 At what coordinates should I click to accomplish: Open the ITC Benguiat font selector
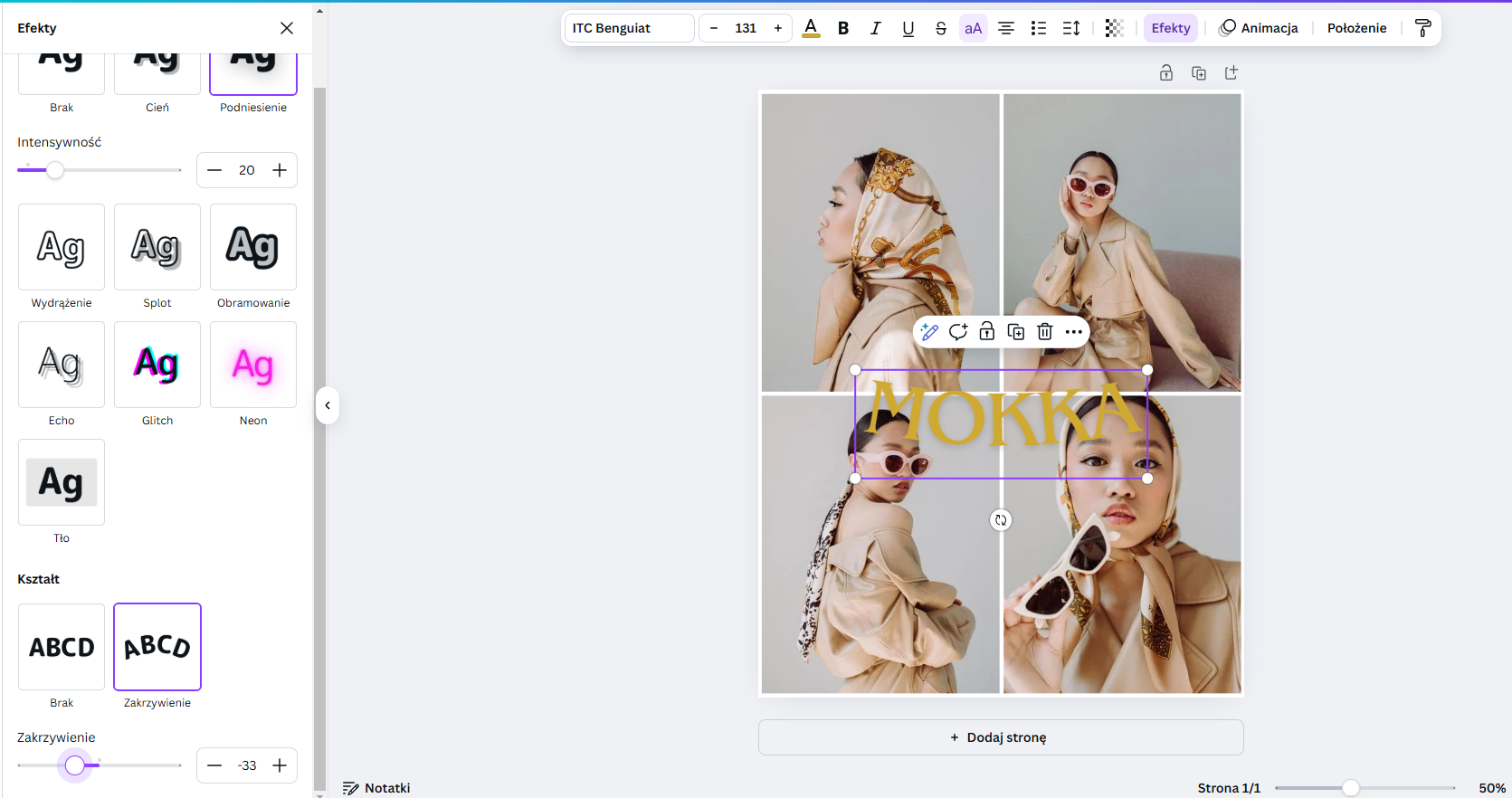[x=629, y=28]
